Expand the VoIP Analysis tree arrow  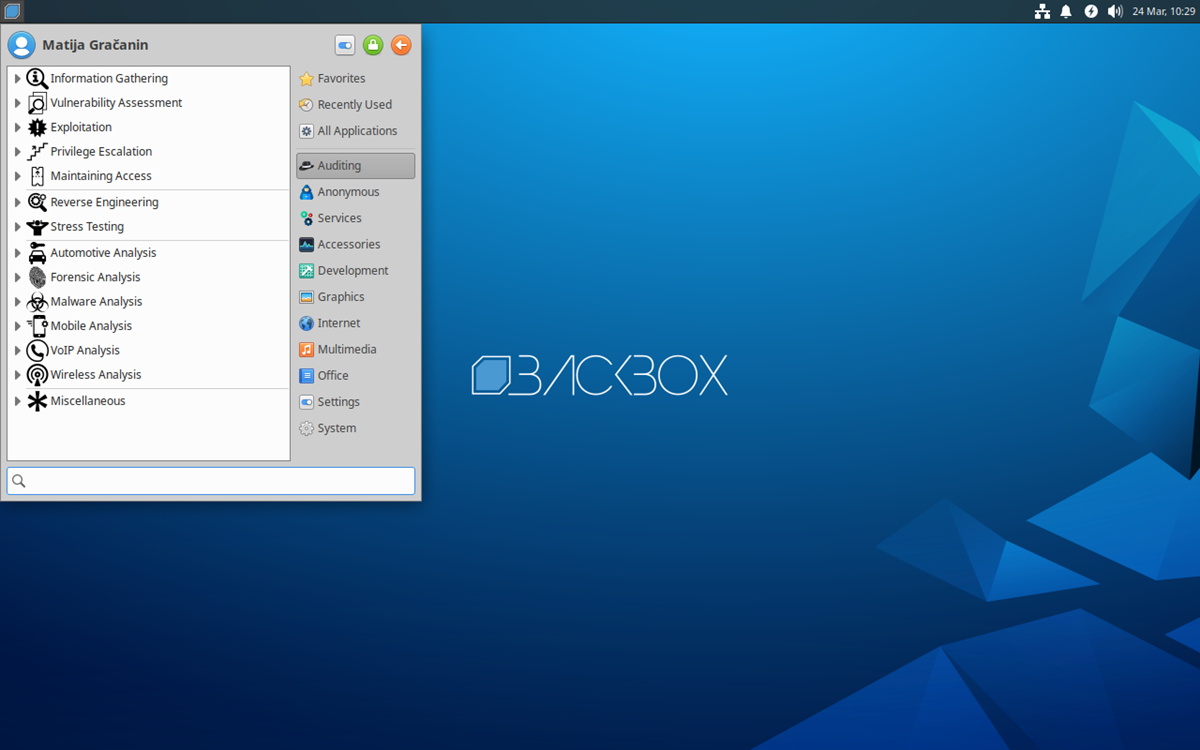[18, 350]
